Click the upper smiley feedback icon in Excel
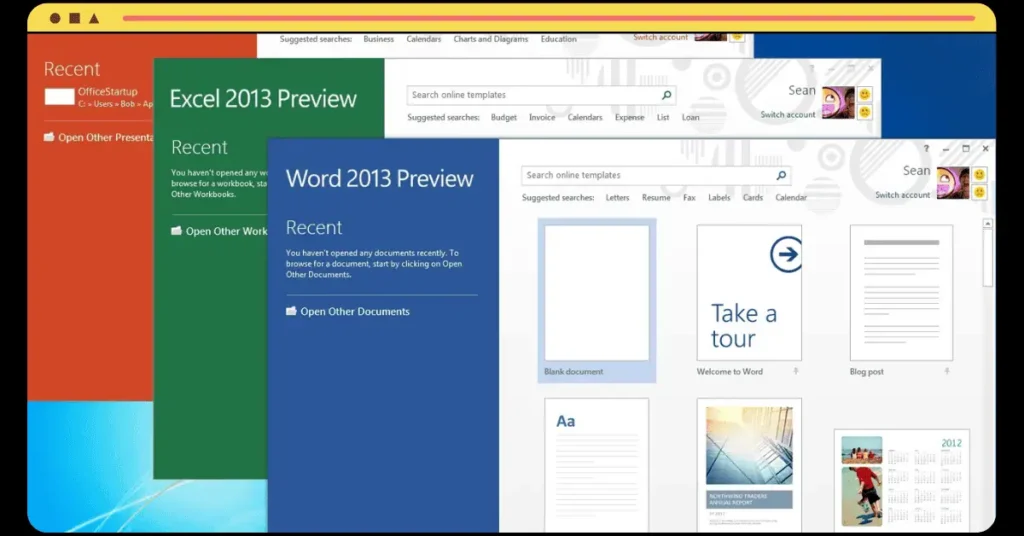 [x=865, y=95]
